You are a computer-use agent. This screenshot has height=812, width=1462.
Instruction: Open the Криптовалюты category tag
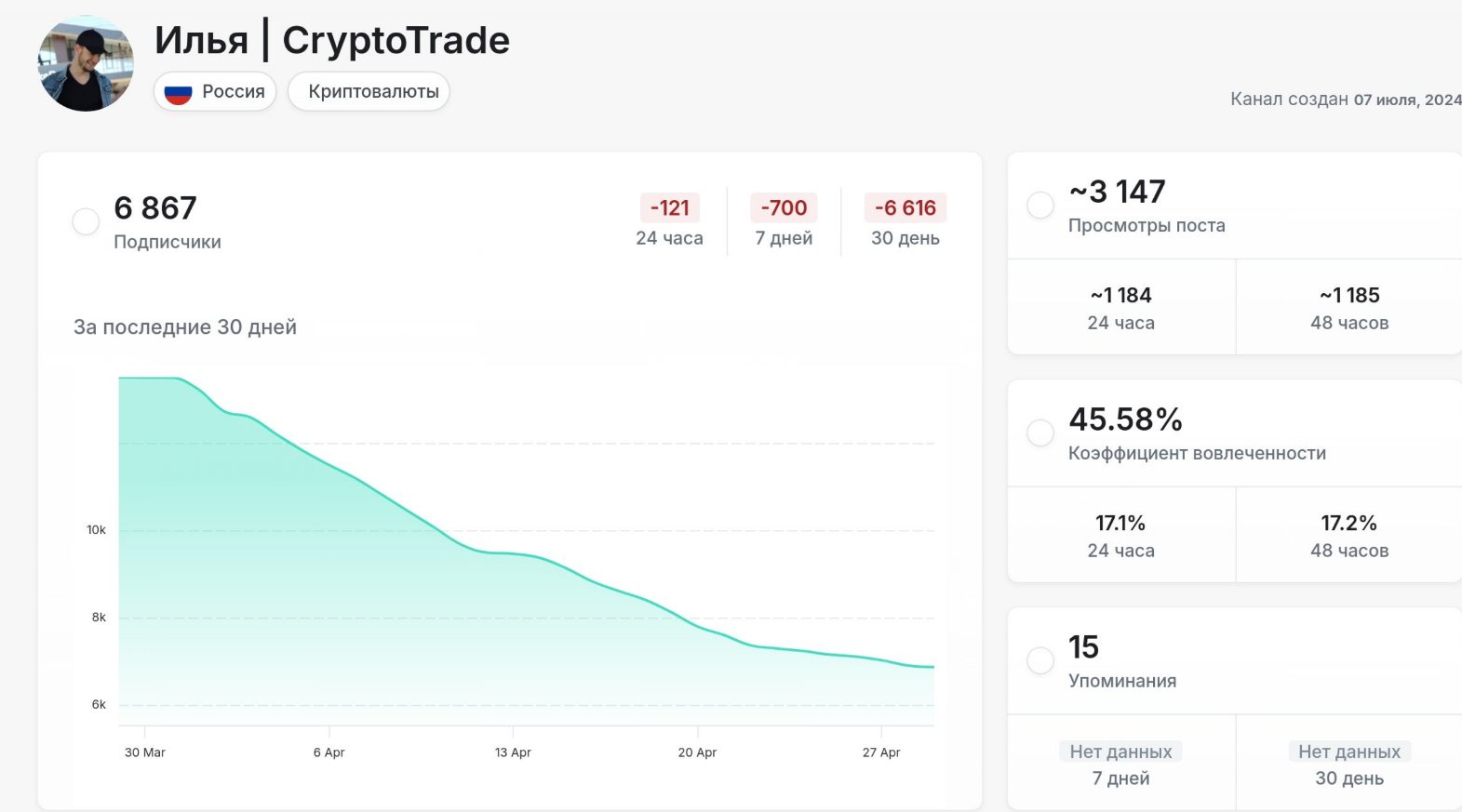373,92
